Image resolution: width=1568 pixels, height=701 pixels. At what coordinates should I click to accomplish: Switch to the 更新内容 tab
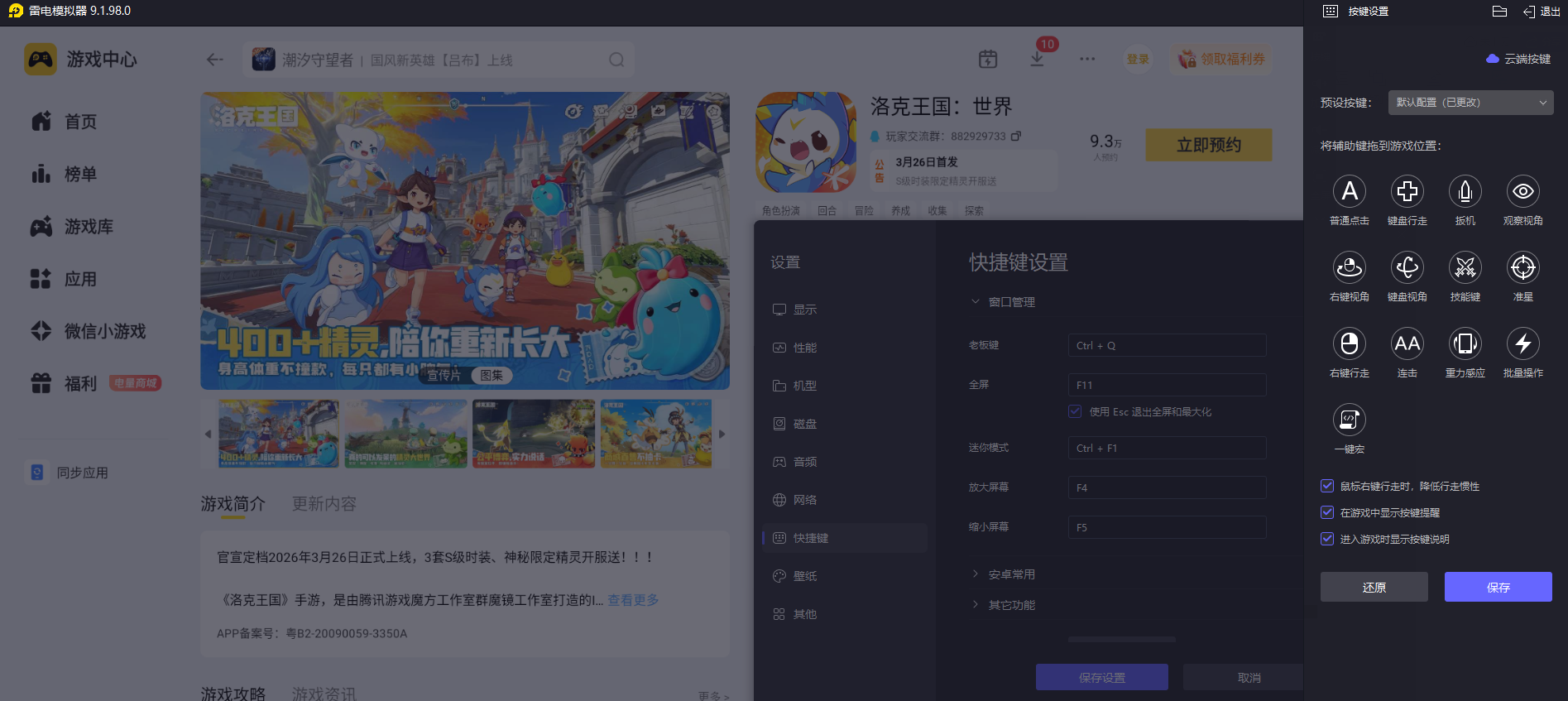point(324,504)
